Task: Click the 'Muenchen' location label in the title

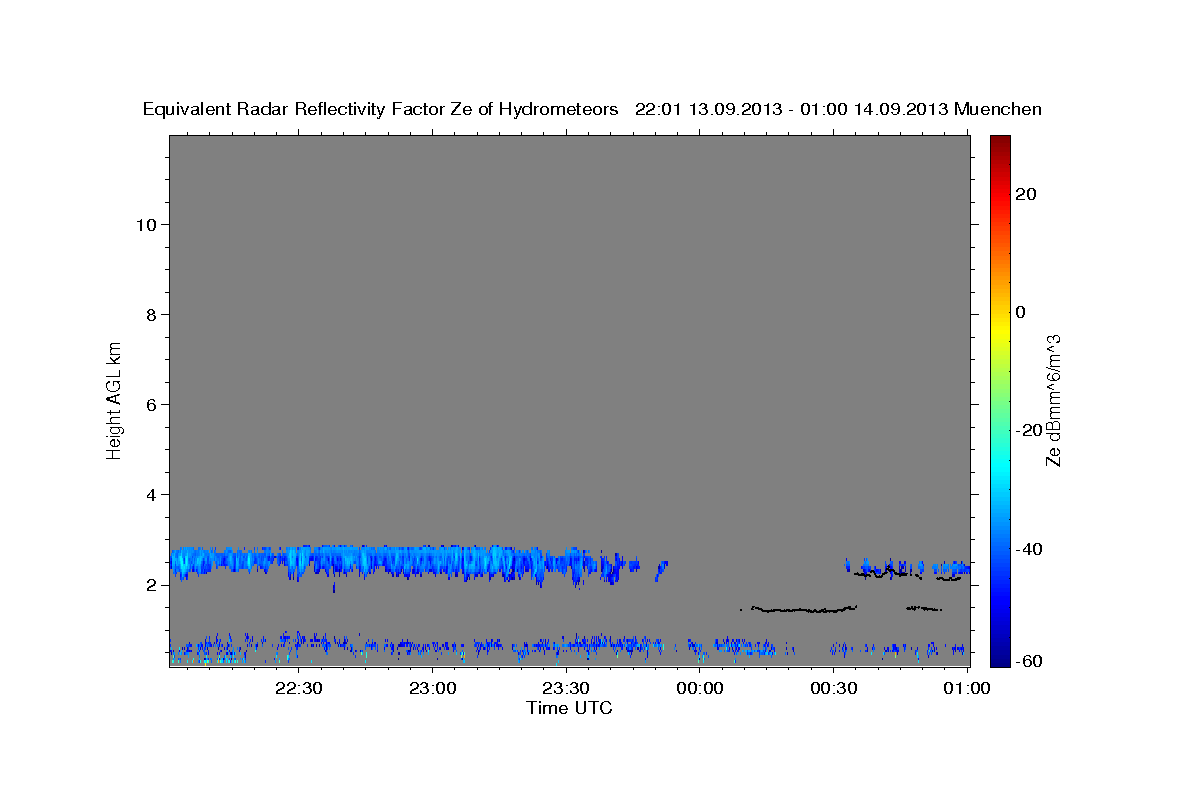Action: [x=999, y=109]
